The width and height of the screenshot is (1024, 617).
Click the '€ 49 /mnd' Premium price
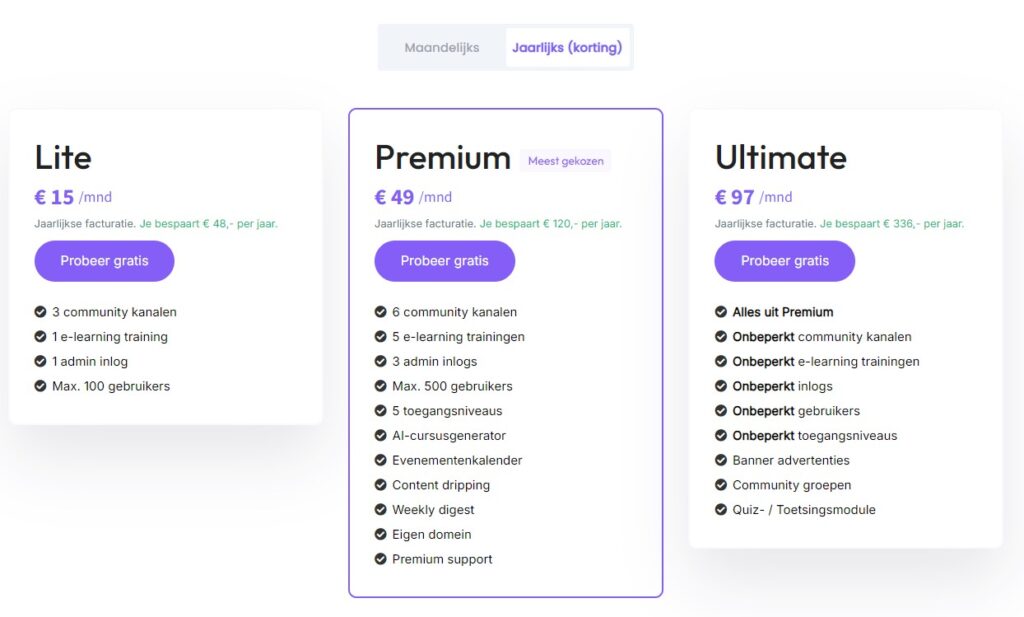(413, 197)
